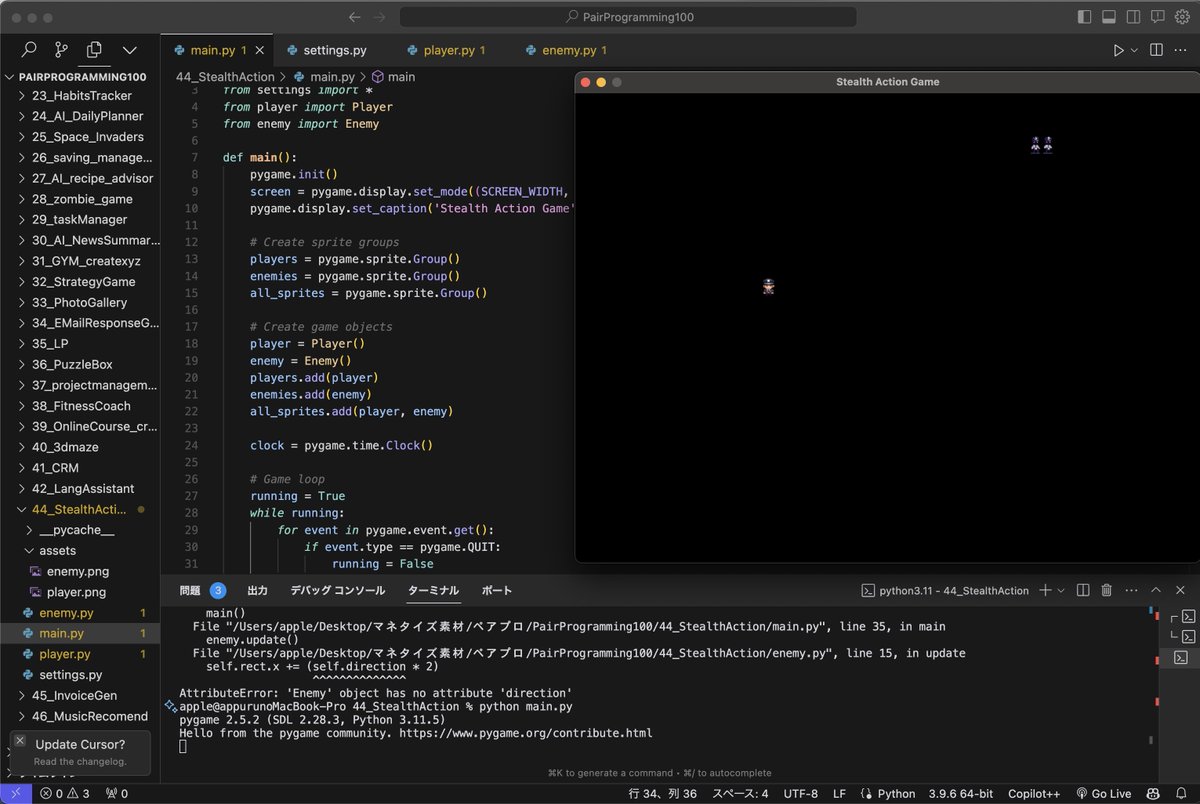Open the run options dropdown arrow
Screen dimensions: 1200x804
click(x=1134, y=50)
